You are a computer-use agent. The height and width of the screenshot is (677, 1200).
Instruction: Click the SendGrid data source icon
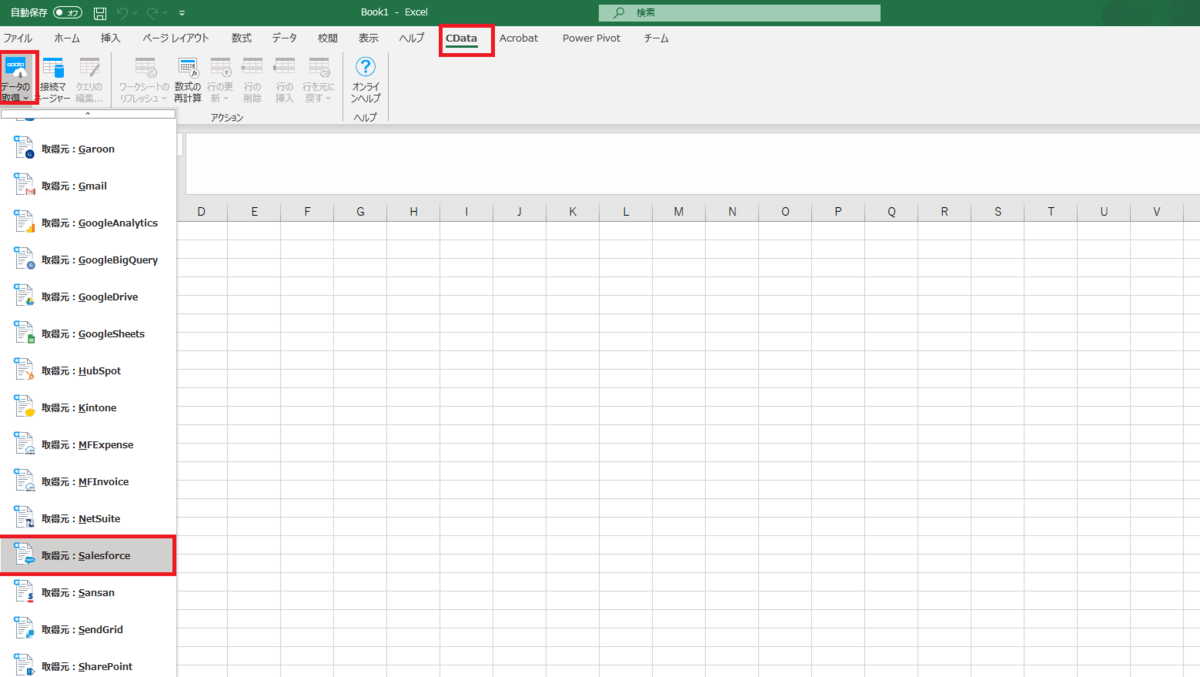coord(24,630)
